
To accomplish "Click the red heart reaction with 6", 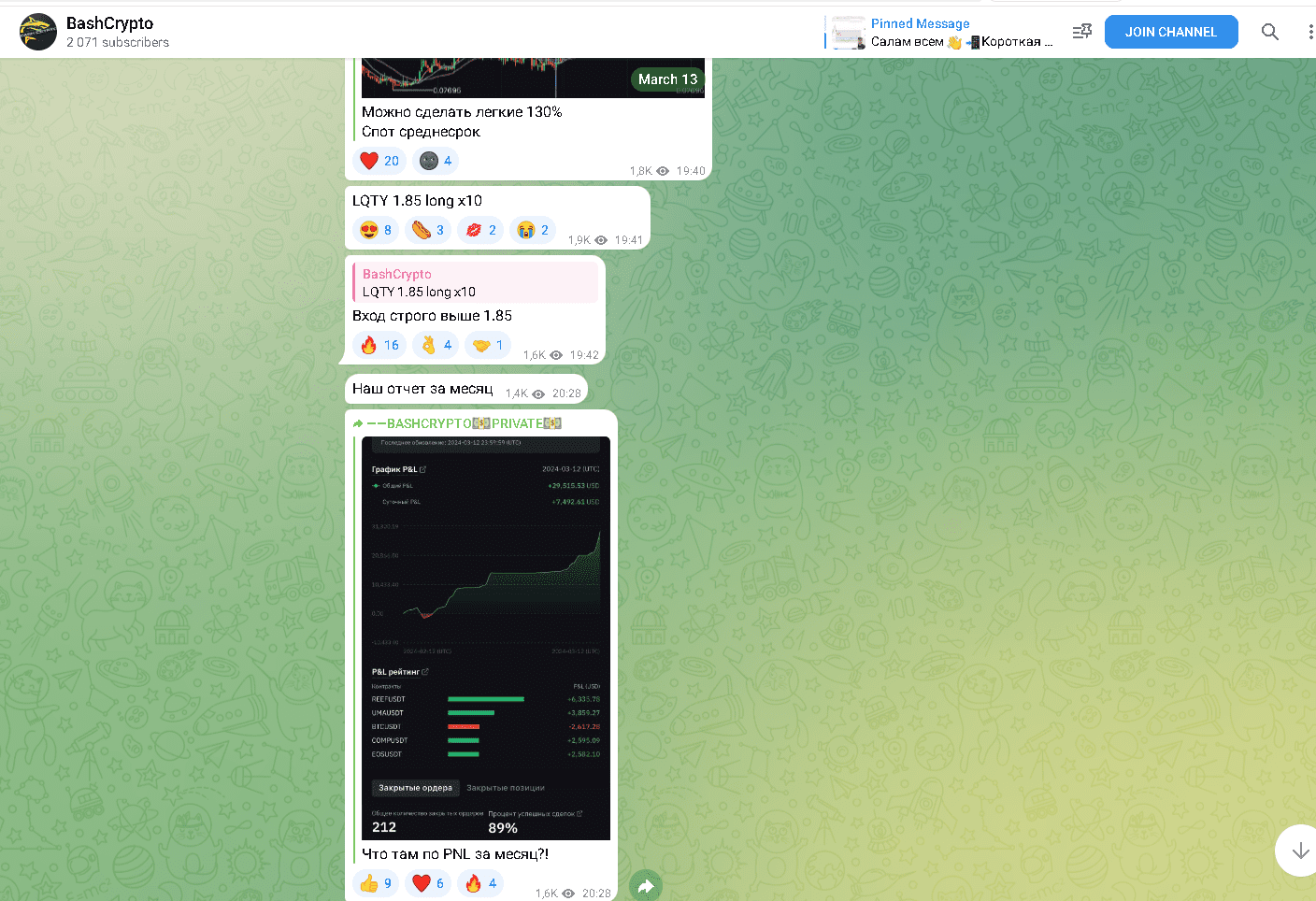I will (x=428, y=883).
